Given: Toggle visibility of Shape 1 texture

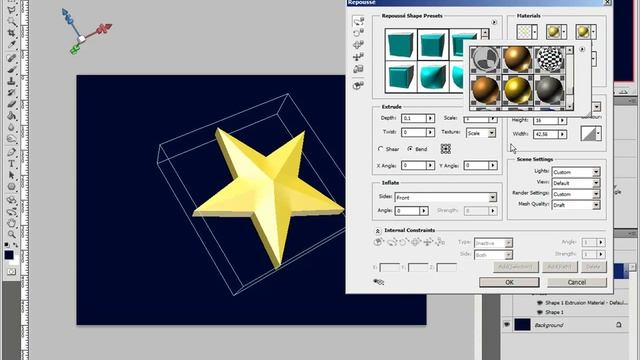Looking at the screenshot, I should 540,312.
